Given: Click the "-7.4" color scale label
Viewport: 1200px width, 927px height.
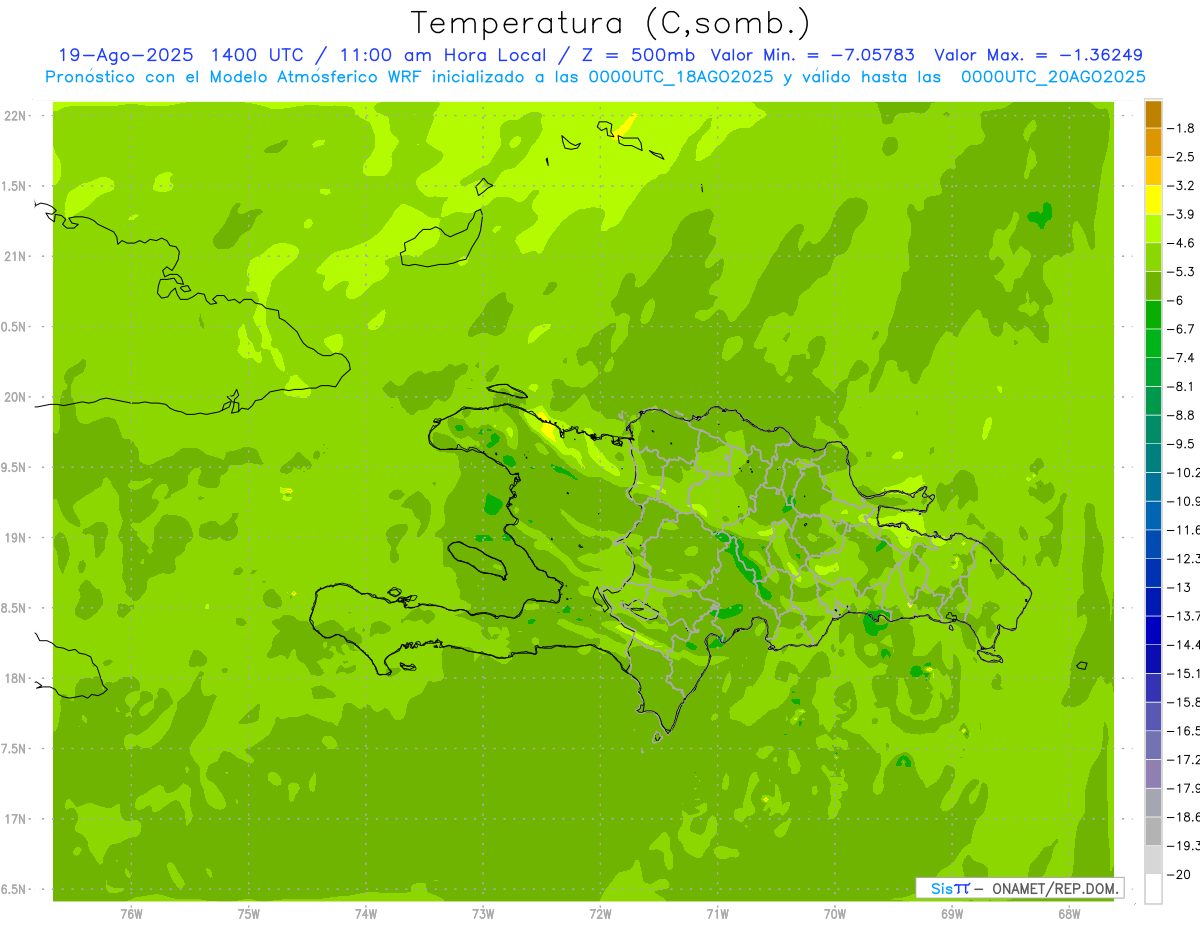Looking at the screenshot, I should (x=1181, y=358).
